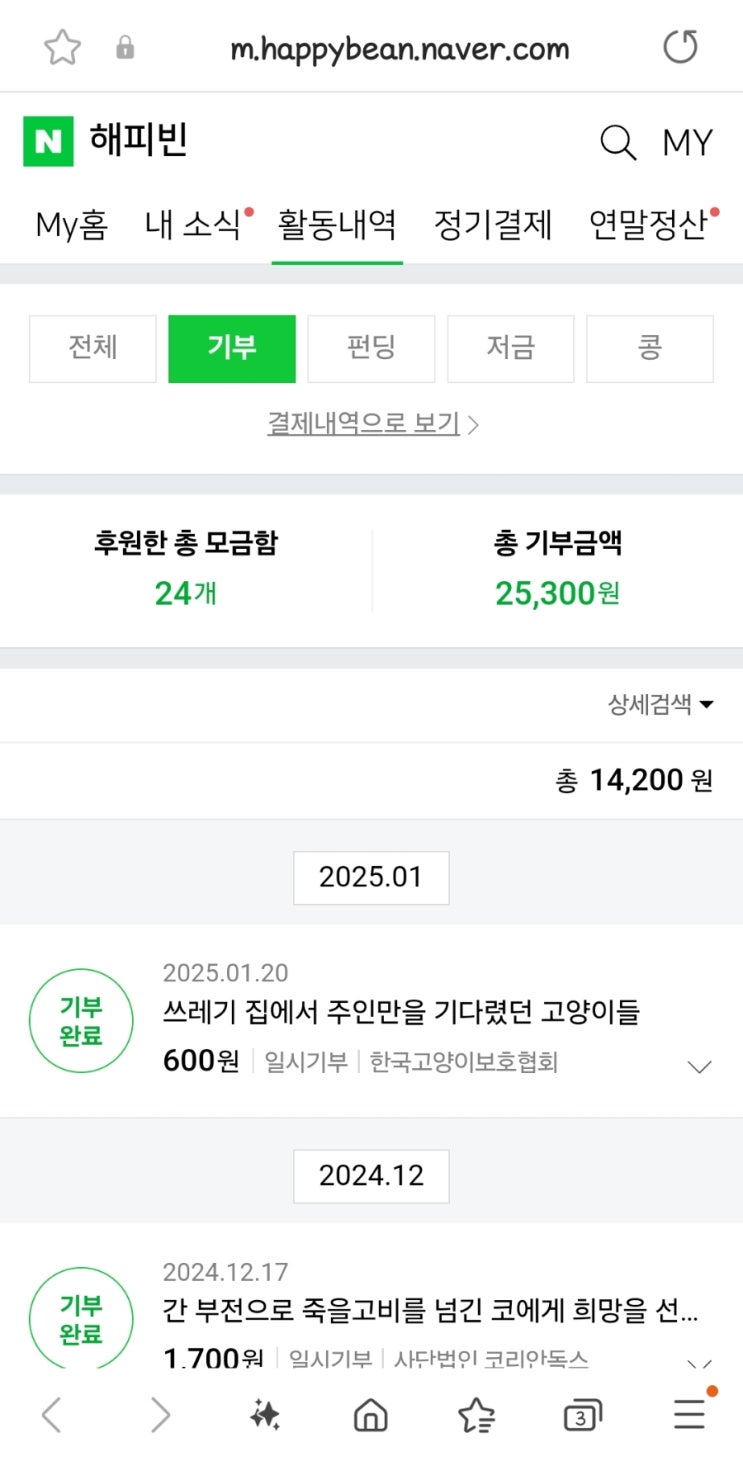Go back with browser back arrow

pyautogui.click(x=52, y=1414)
